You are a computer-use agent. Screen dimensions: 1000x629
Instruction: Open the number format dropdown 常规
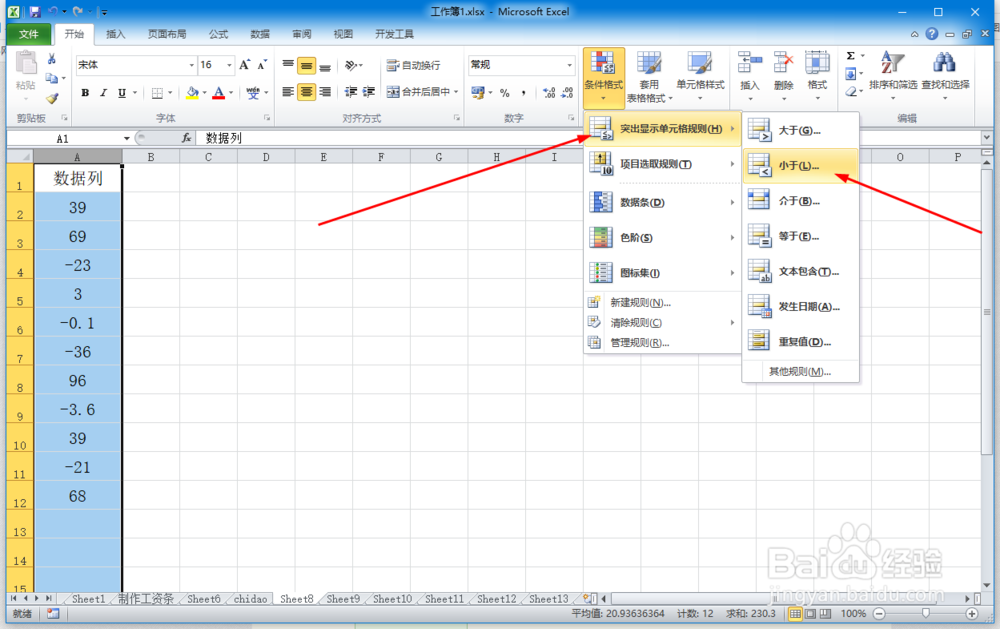point(570,65)
